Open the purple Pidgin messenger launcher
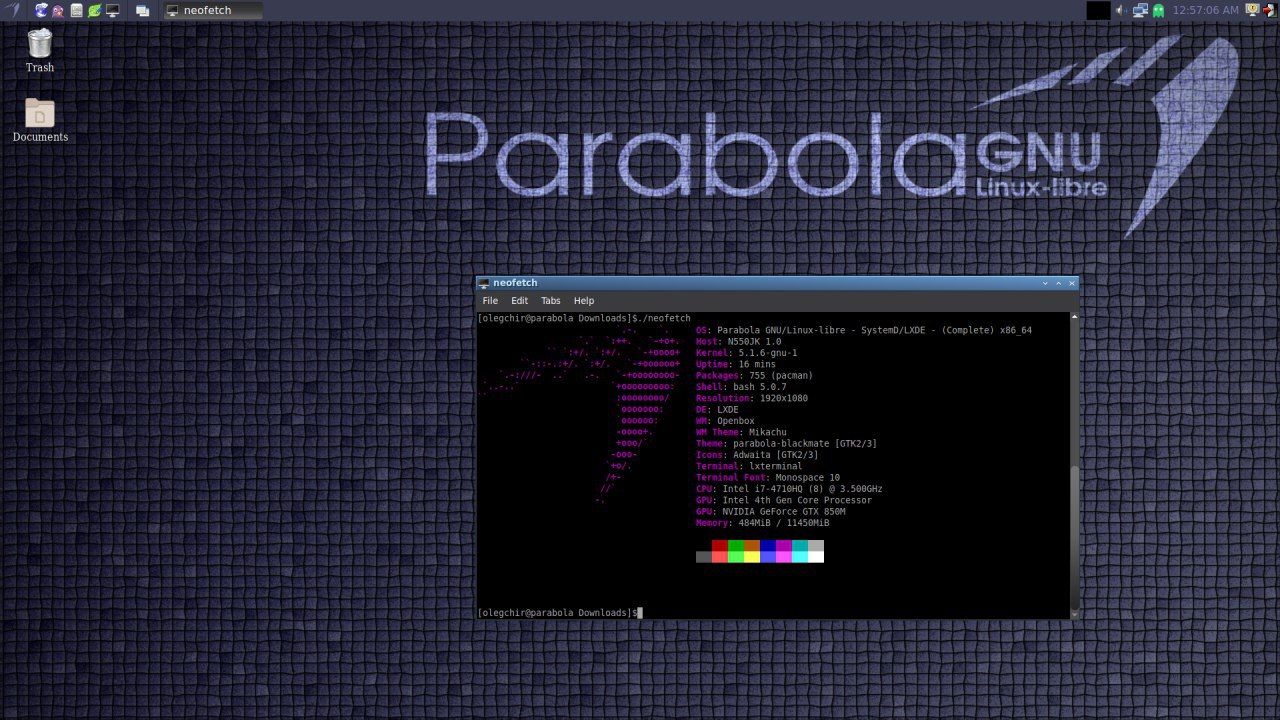1280x720 pixels. [x=58, y=10]
